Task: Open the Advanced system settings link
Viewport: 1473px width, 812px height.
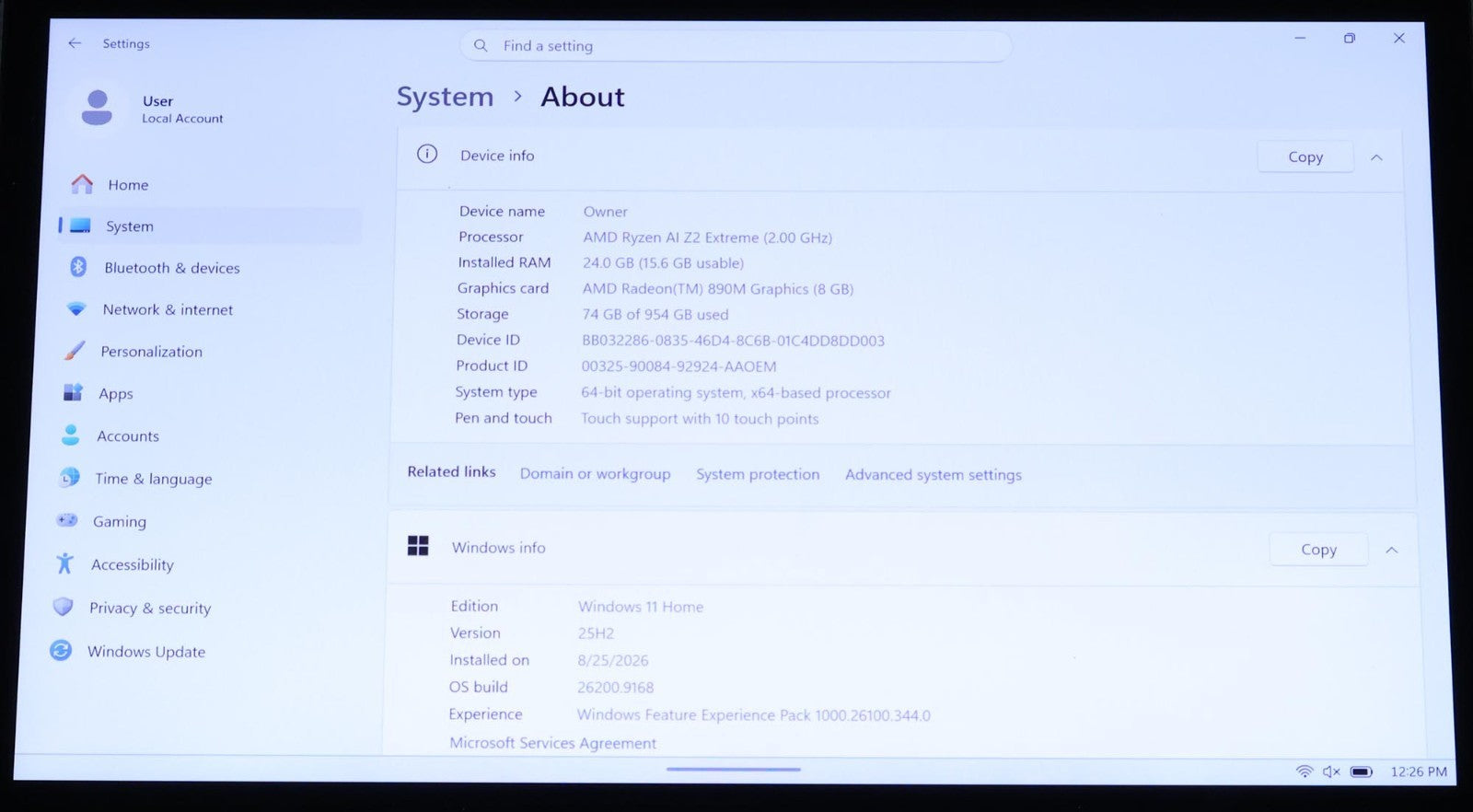Action: point(934,475)
